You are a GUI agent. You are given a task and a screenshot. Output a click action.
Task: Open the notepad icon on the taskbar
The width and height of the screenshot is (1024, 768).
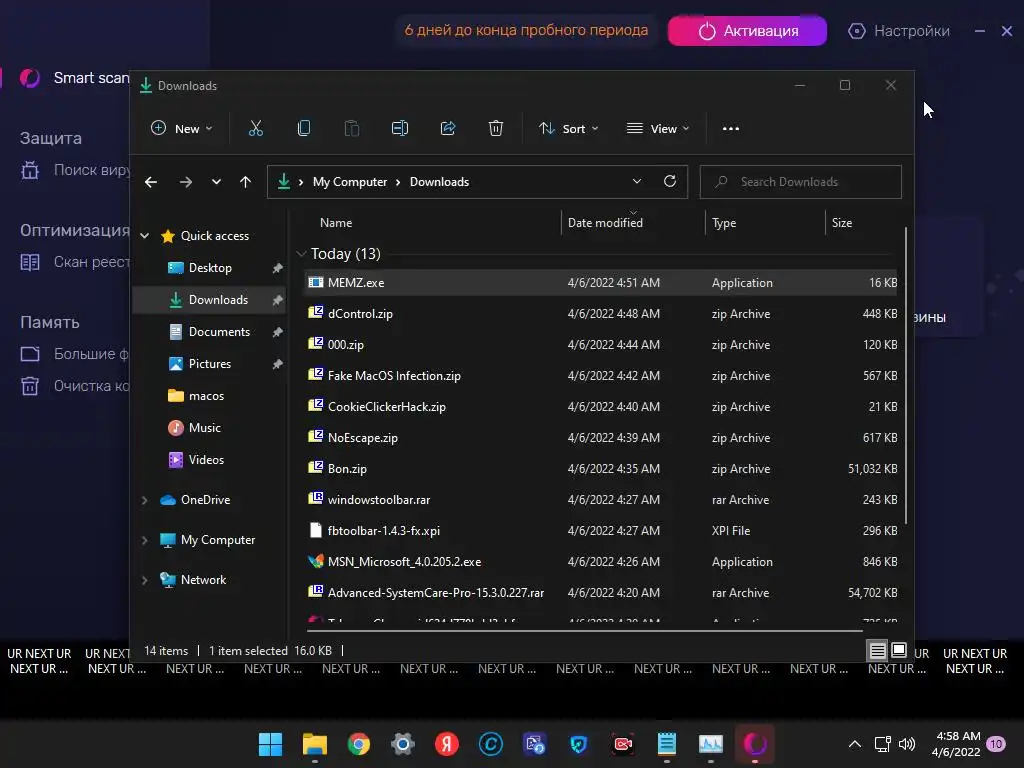[667, 744]
